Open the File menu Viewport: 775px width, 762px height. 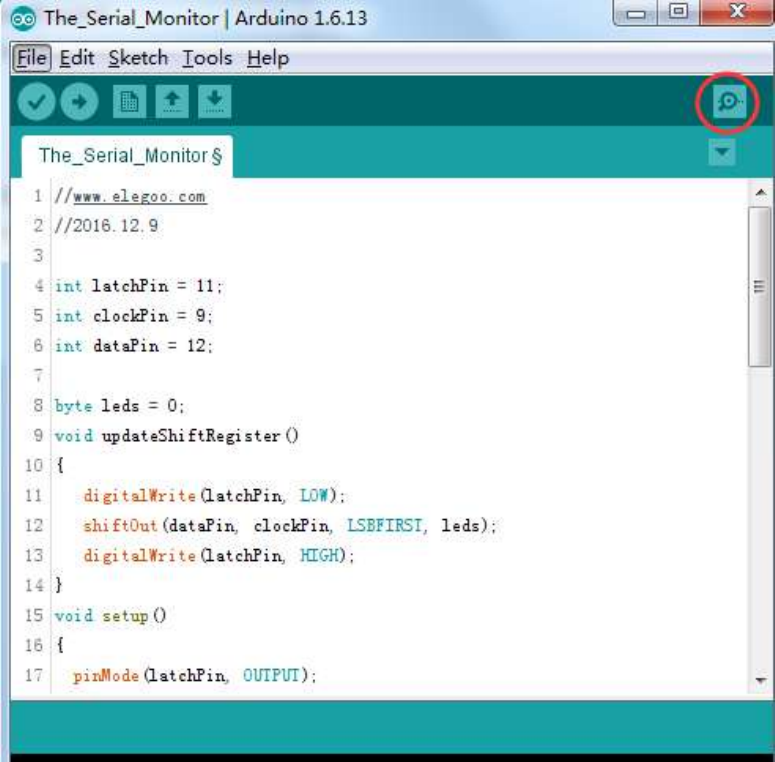[32, 58]
